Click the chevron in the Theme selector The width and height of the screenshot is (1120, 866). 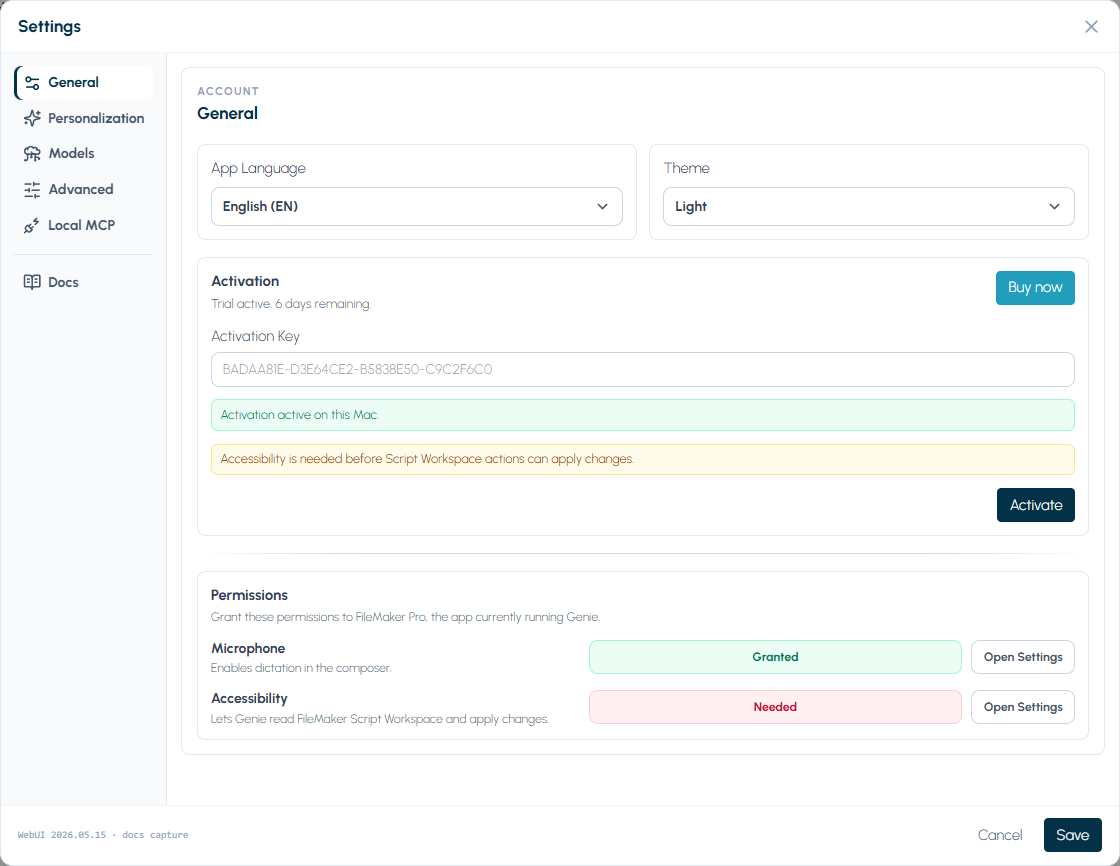(x=1054, y=206)
